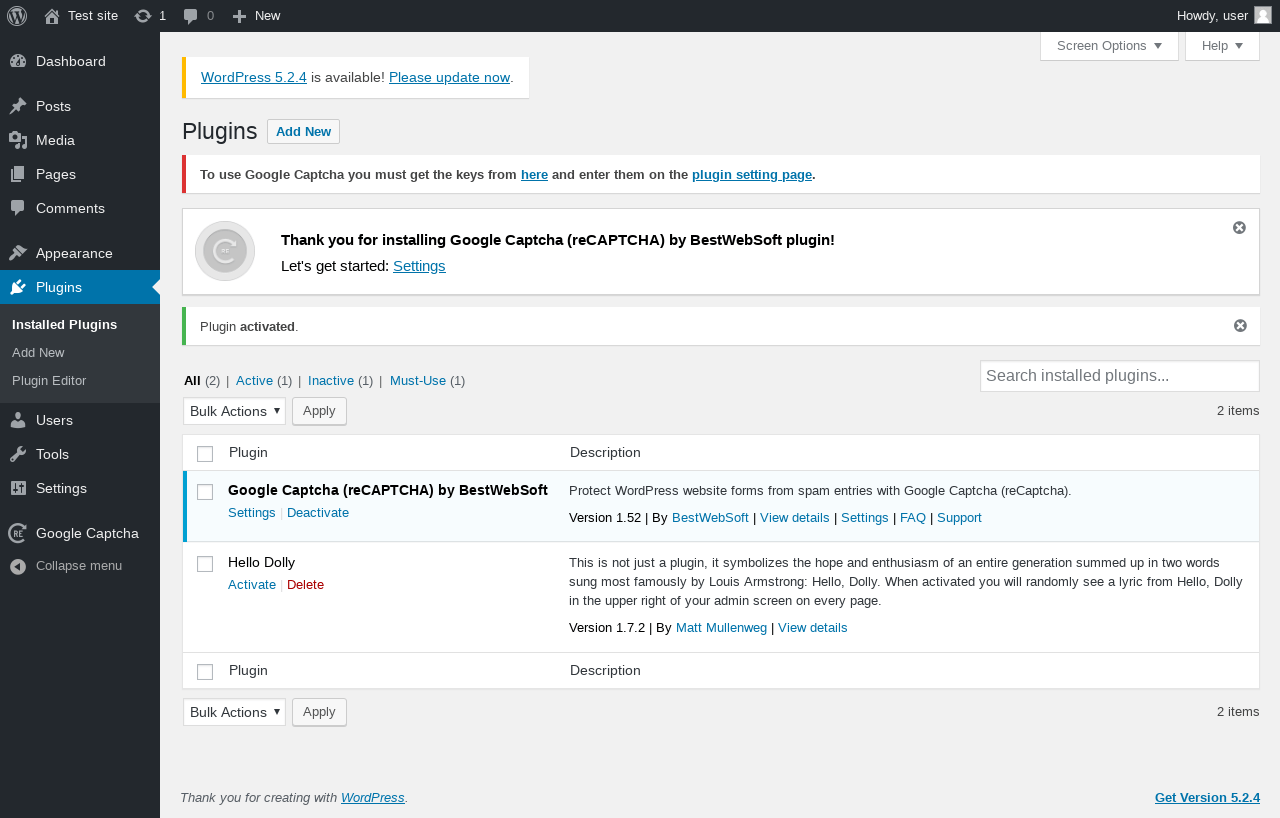The image size is (1280, 818).
Task: Filter plugins by the Inactive tab
Action: coord(330,381)
